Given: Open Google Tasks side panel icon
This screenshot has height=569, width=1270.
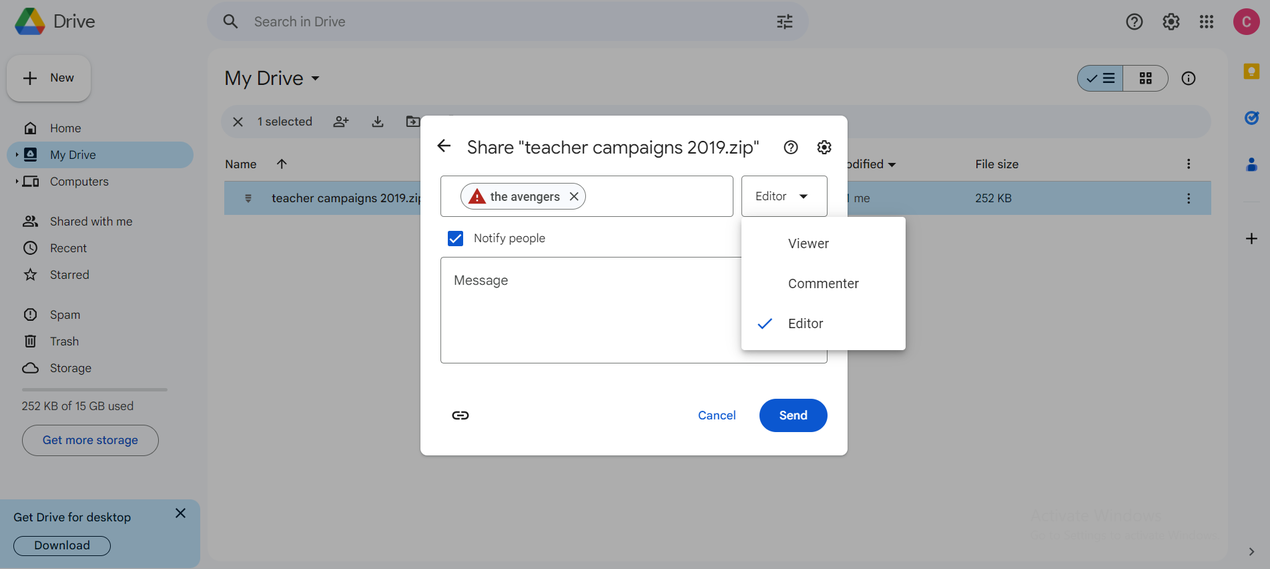Looking at the screenshot, I should click(1251, 118).
